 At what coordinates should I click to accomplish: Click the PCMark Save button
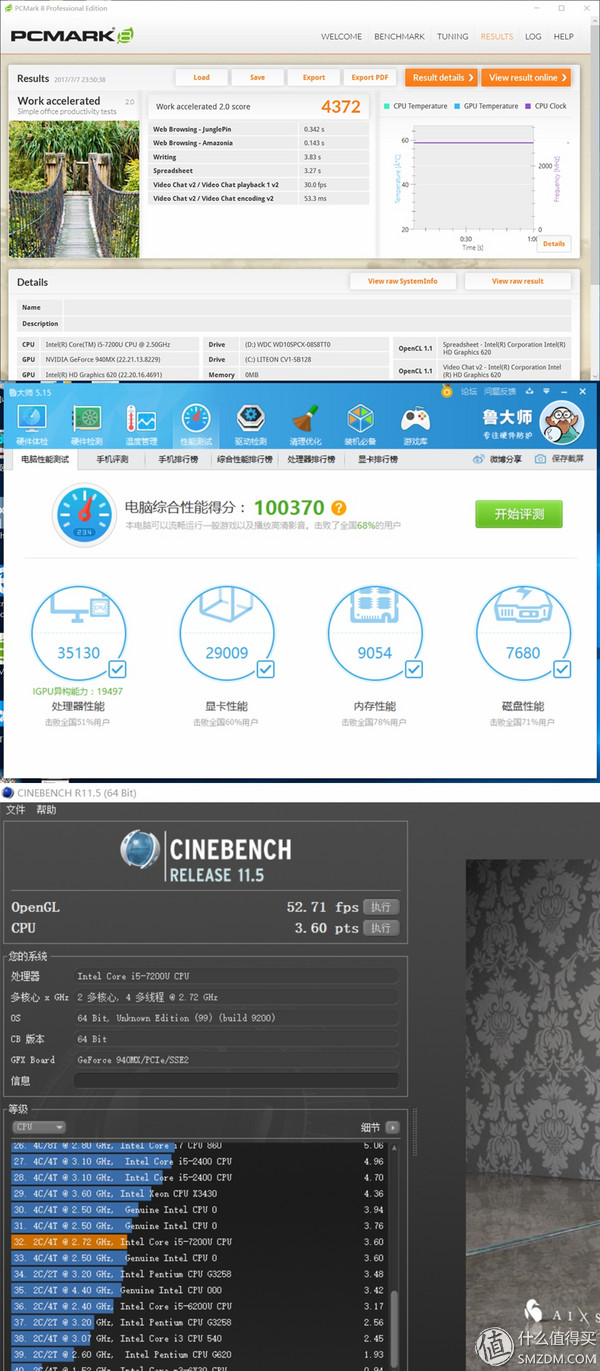coord(257,77)
